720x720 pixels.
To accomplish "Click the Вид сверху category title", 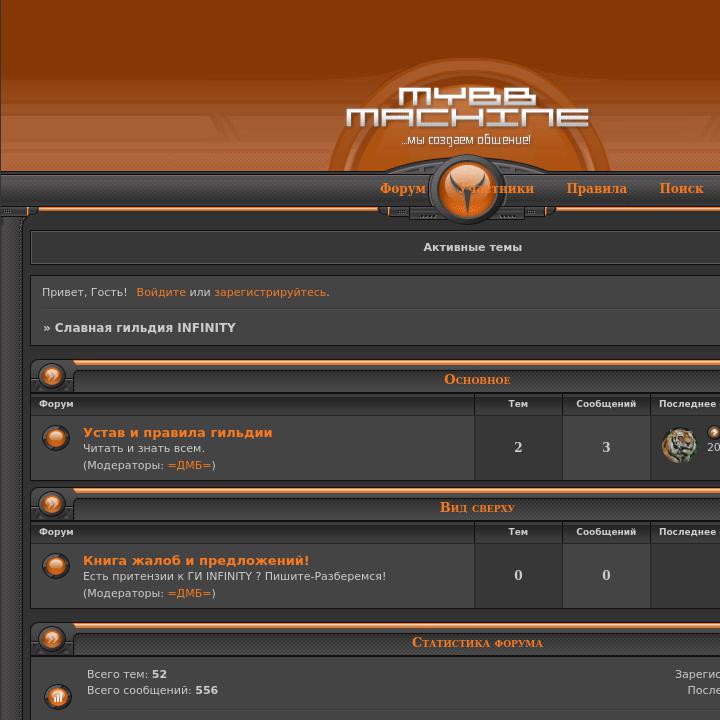I will click(477, 507).
